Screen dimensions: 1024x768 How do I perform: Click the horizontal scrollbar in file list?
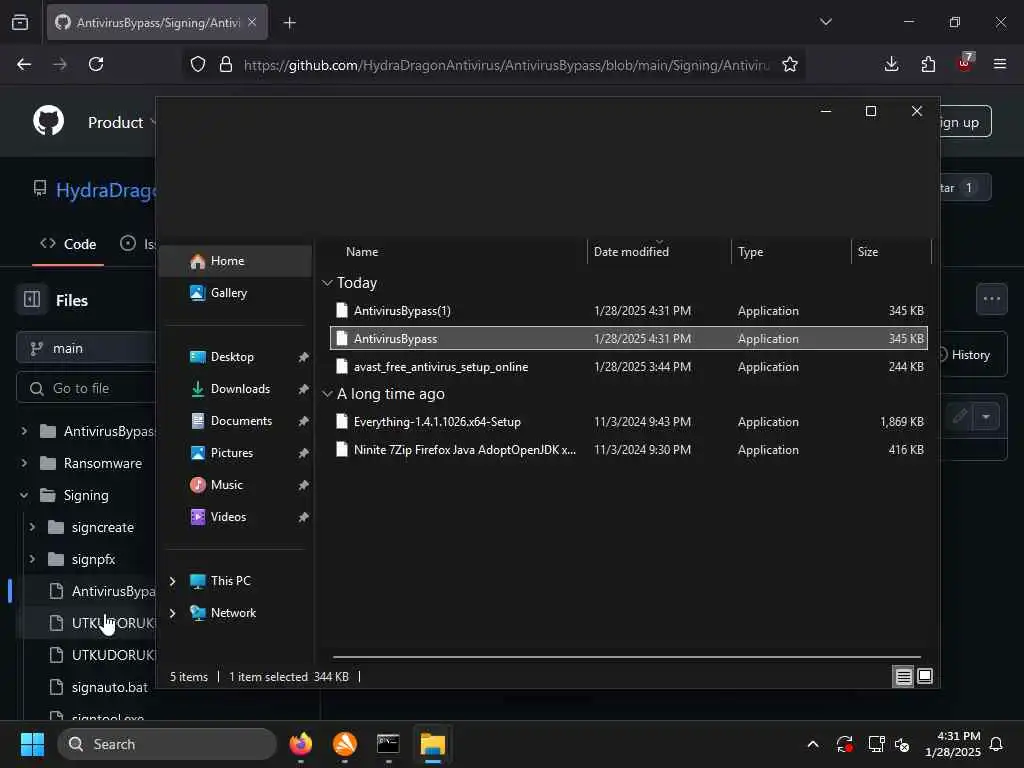[x=626, y=657]
